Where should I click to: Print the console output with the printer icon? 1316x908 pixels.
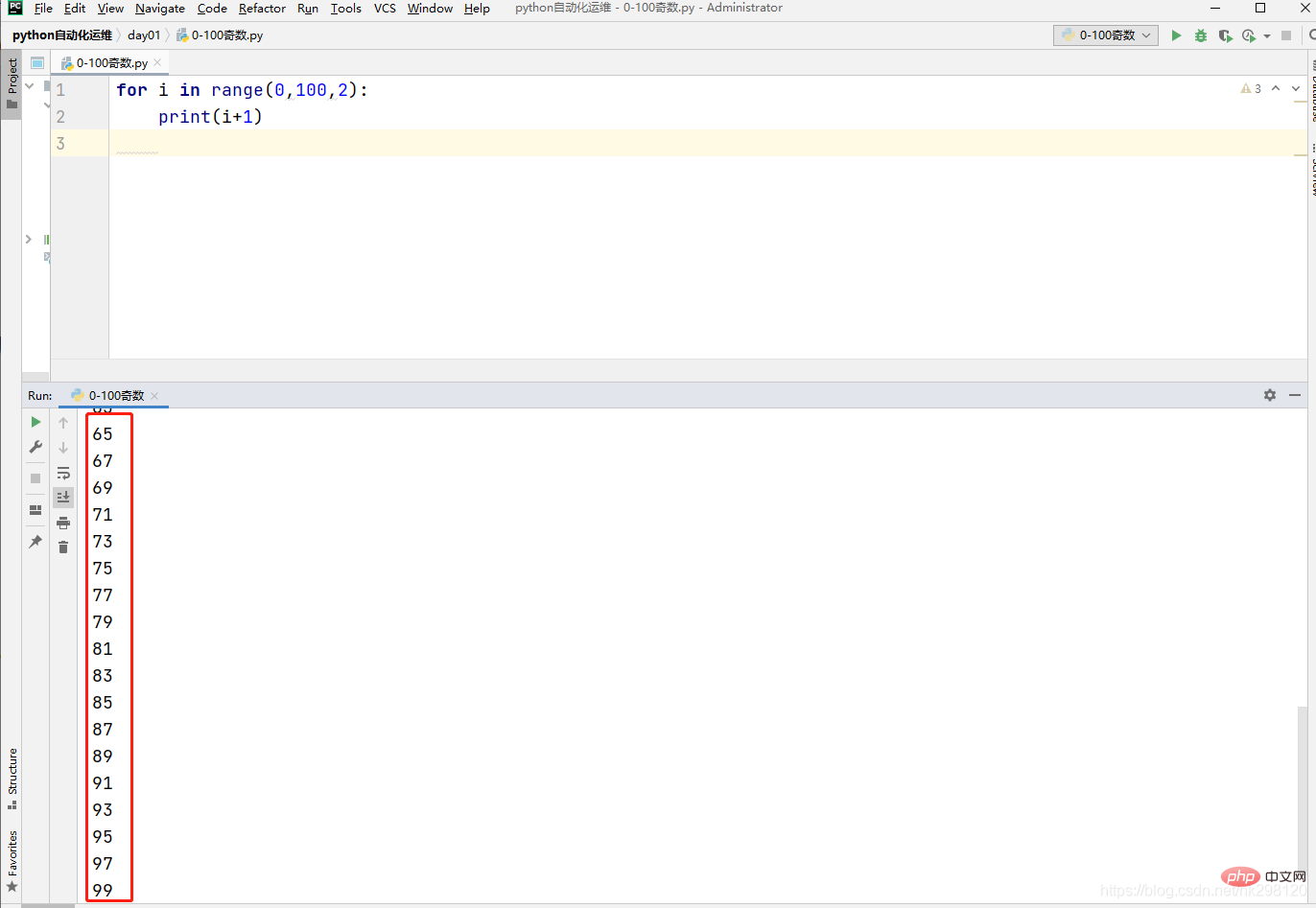pyautogui.click(x=63, y=523)
